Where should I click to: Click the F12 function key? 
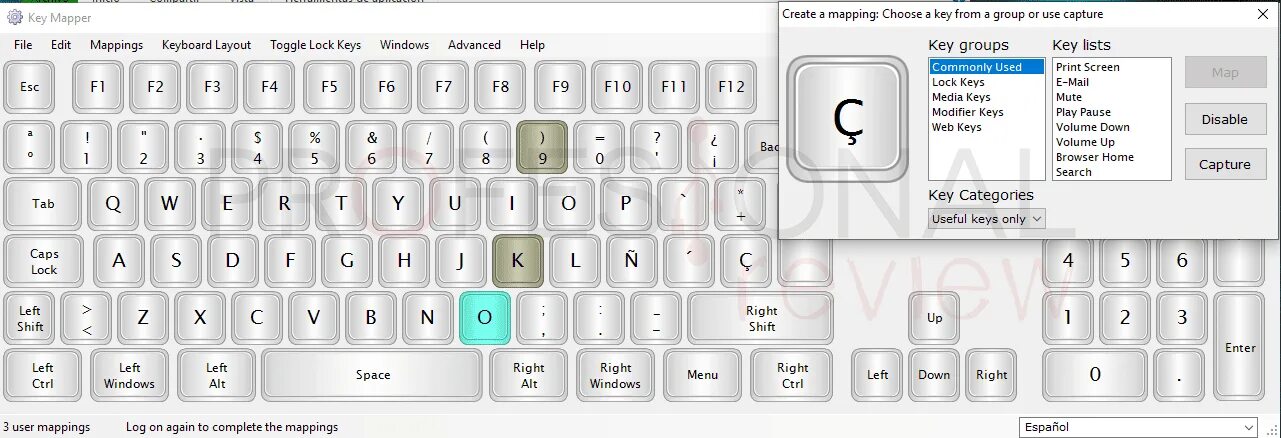click(x=731, y=87)
